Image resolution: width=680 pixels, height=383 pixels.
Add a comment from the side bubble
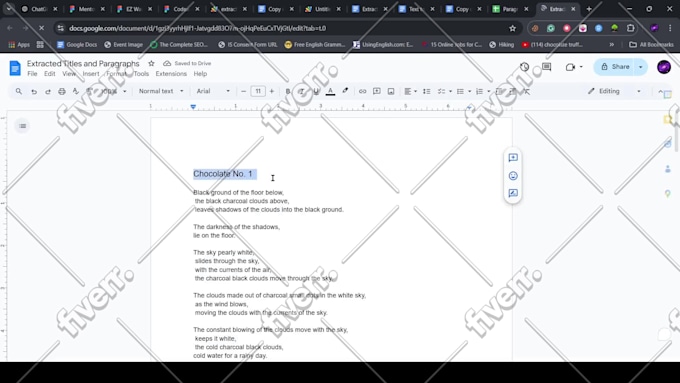[x=513, y=157]
